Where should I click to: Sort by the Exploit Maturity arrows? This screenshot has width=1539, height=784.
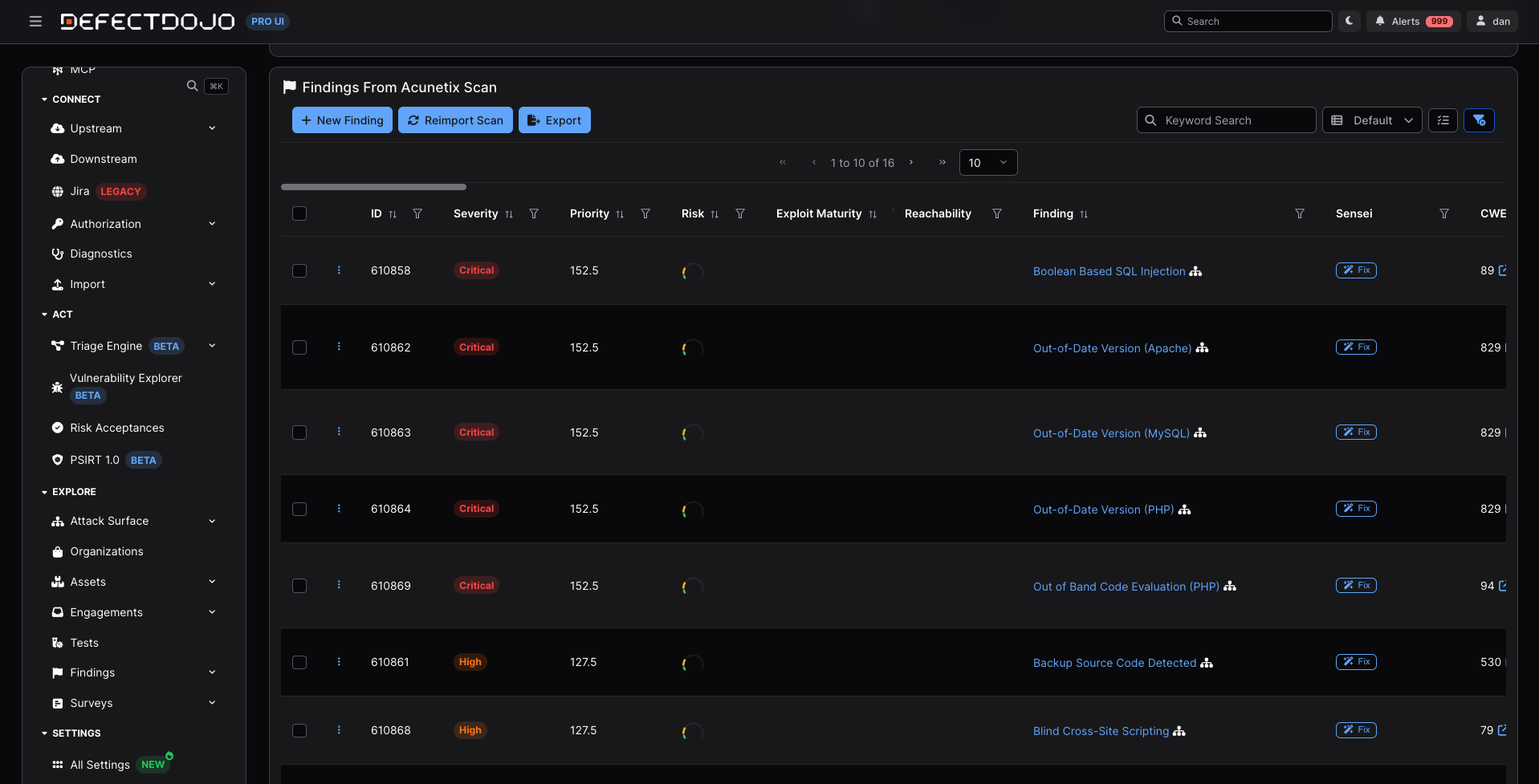coord(873,214)
